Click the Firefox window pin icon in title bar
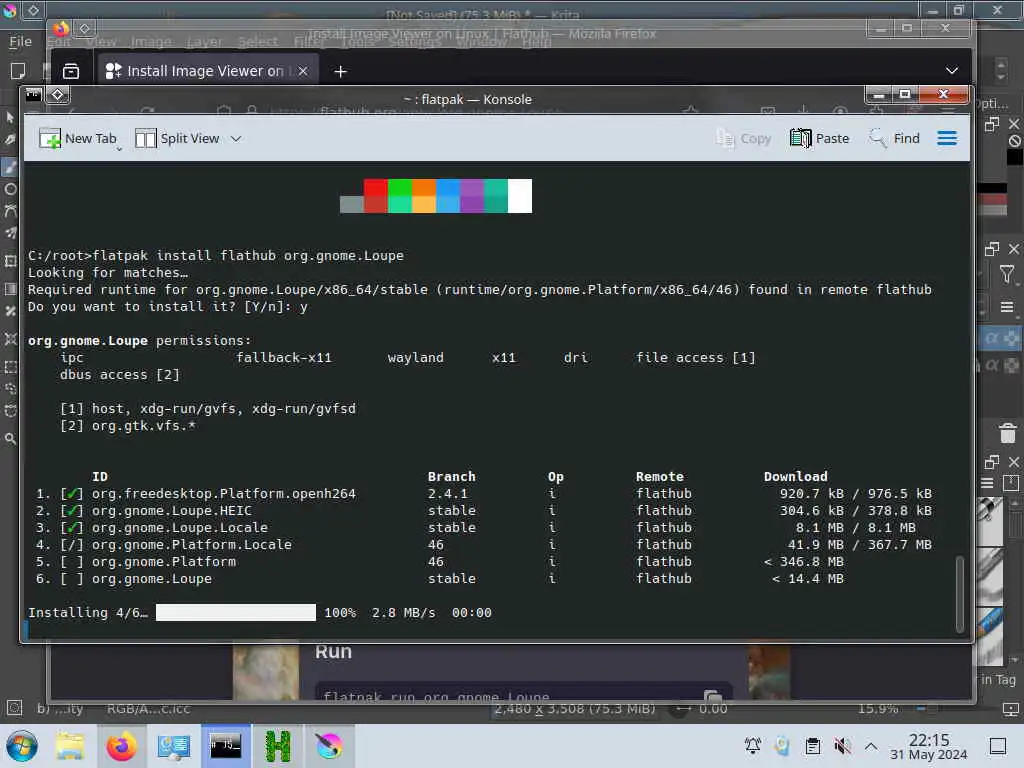 click(85, 28)
